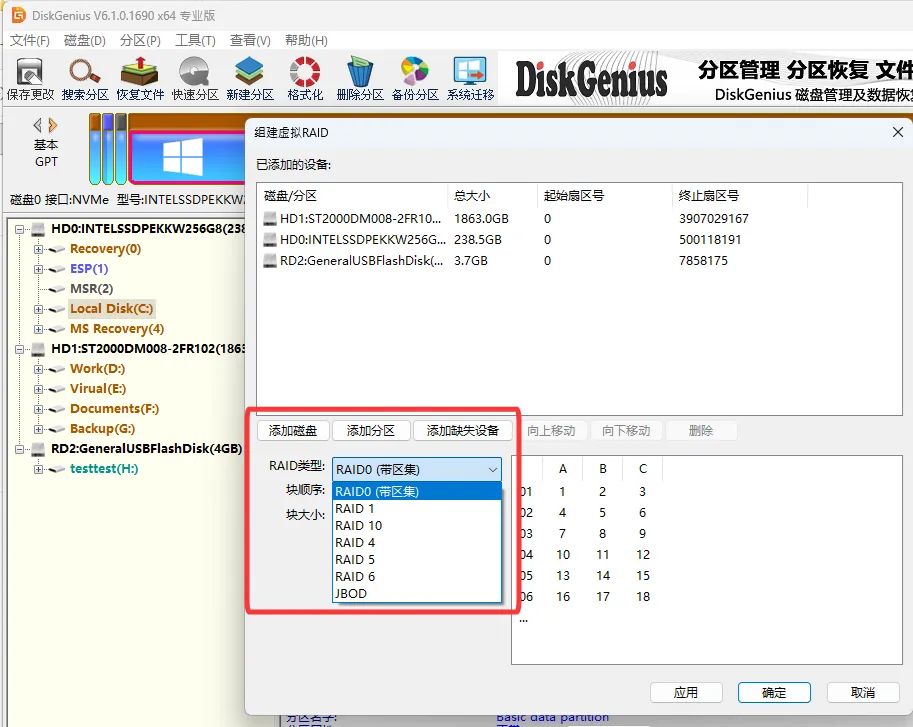
Task: Click the DiskGenius app logo in title bar
Action: (x=19, y=15)
